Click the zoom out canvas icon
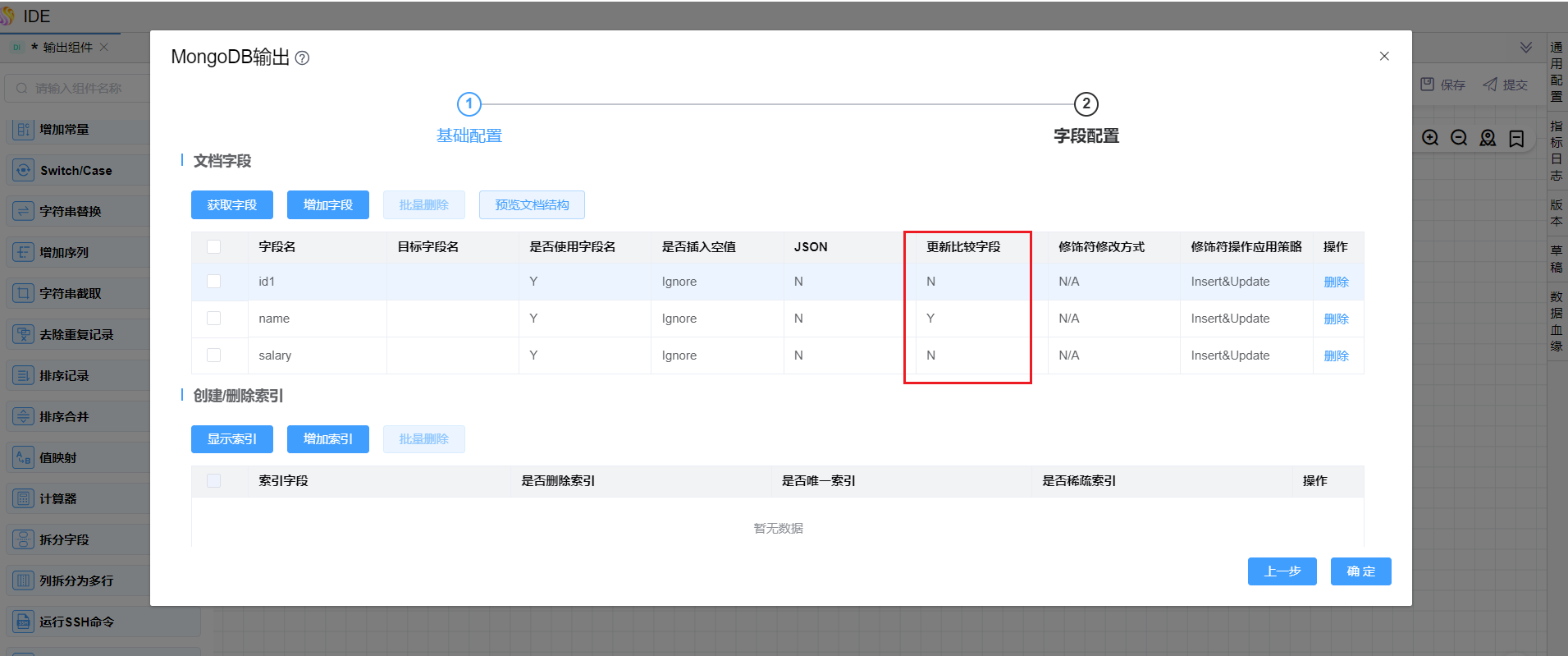 (x=1459, y=138)
